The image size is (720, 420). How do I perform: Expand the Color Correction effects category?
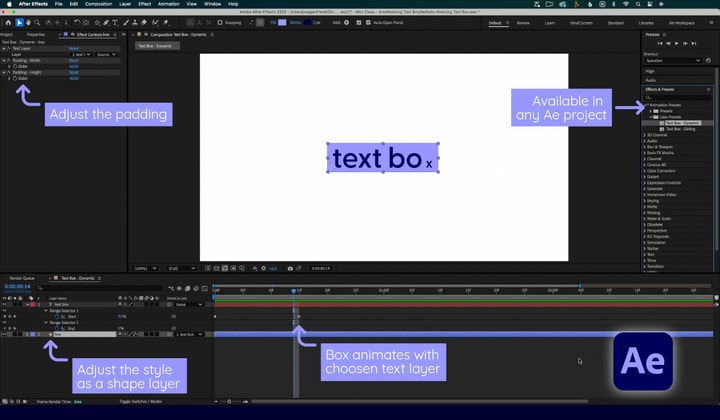coord(645,171)
